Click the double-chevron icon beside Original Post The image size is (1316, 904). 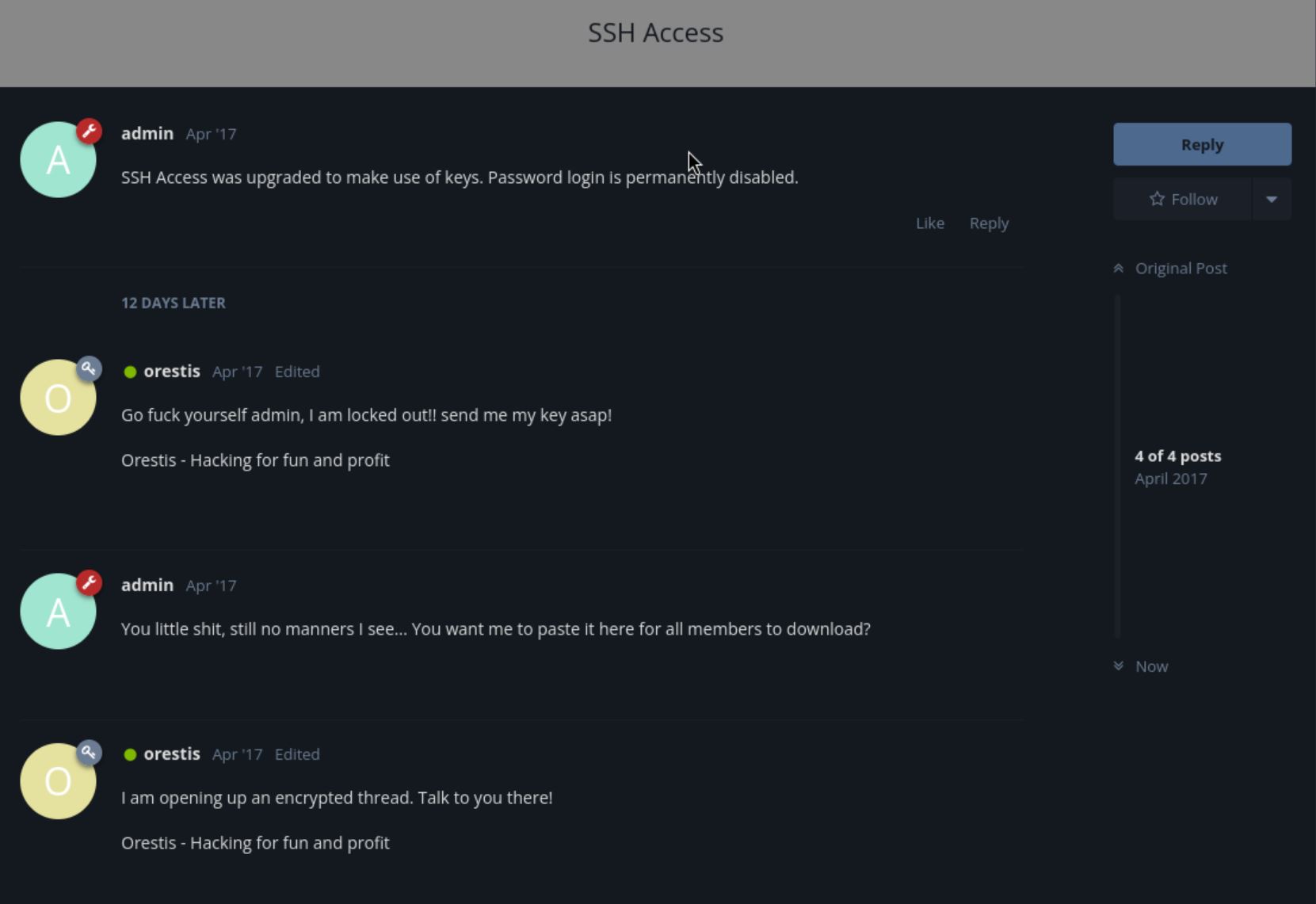[x=1118, y=269]
